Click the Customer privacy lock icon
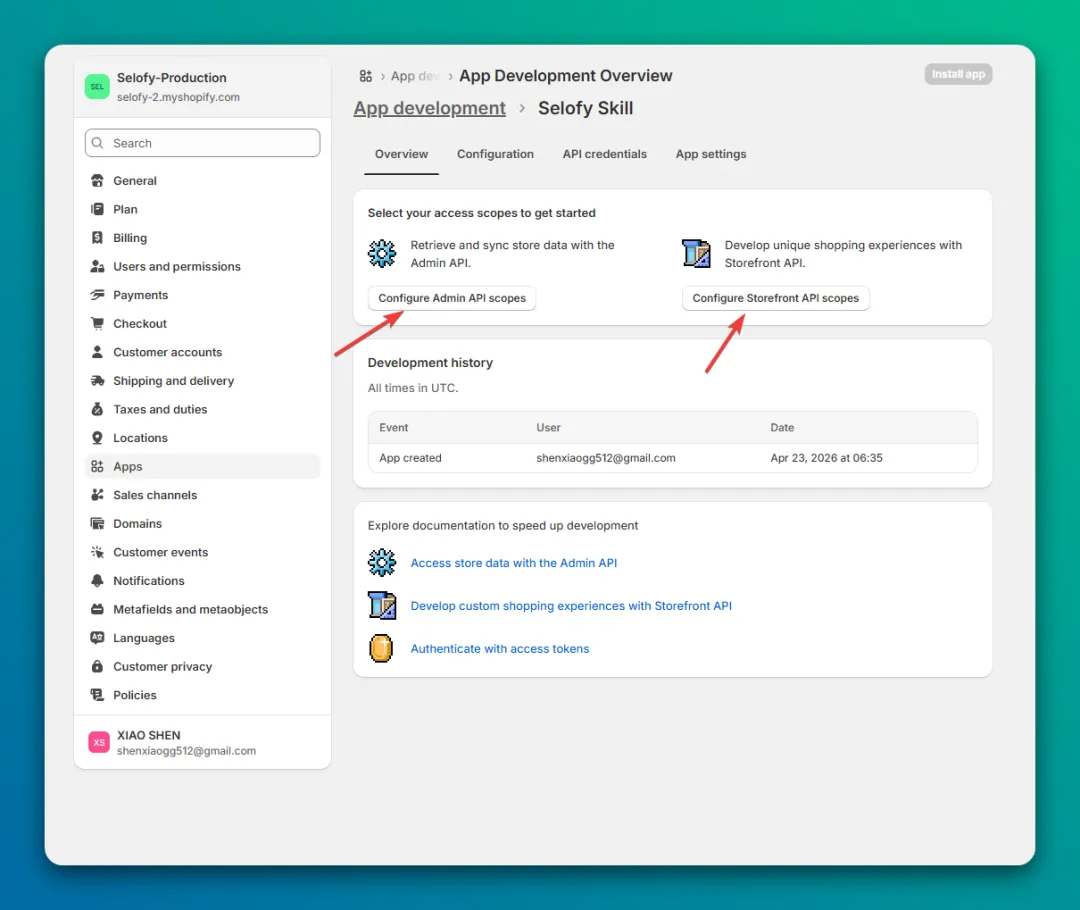Screen dimensions: 1080x910 click(97, 667)
